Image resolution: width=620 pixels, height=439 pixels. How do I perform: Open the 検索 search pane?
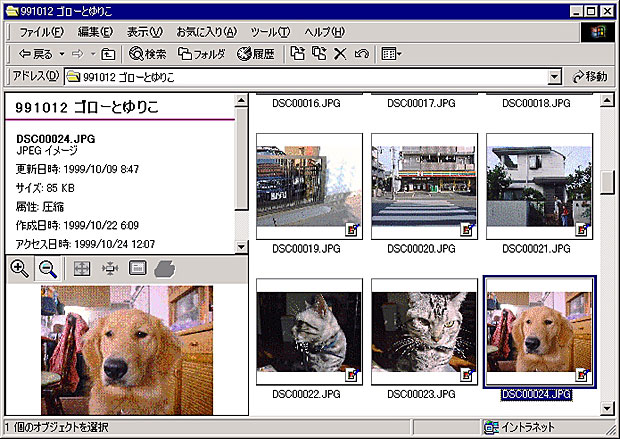[x=148, y=53]
